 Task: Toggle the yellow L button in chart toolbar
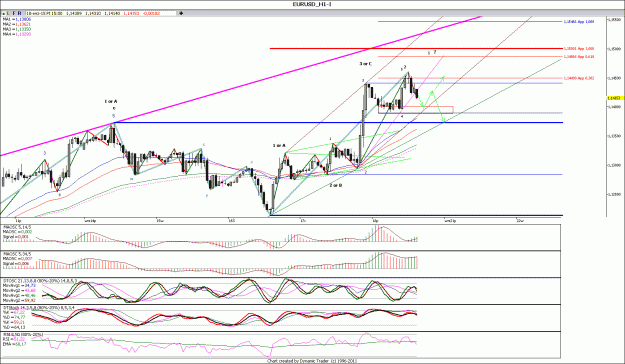tap(8, 14)
